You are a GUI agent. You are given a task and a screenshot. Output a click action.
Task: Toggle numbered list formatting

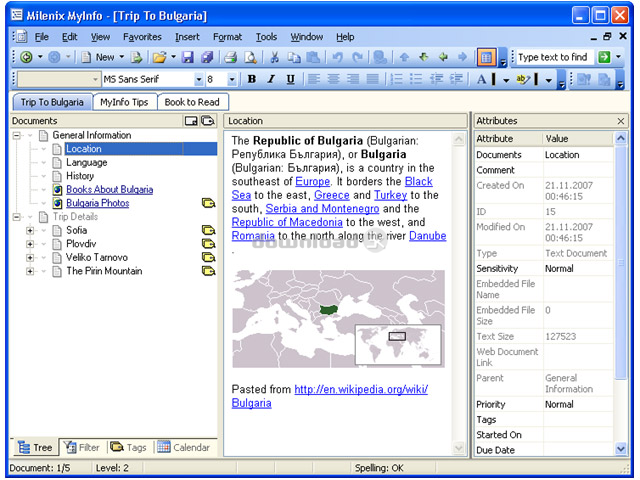tap(396, 79)
